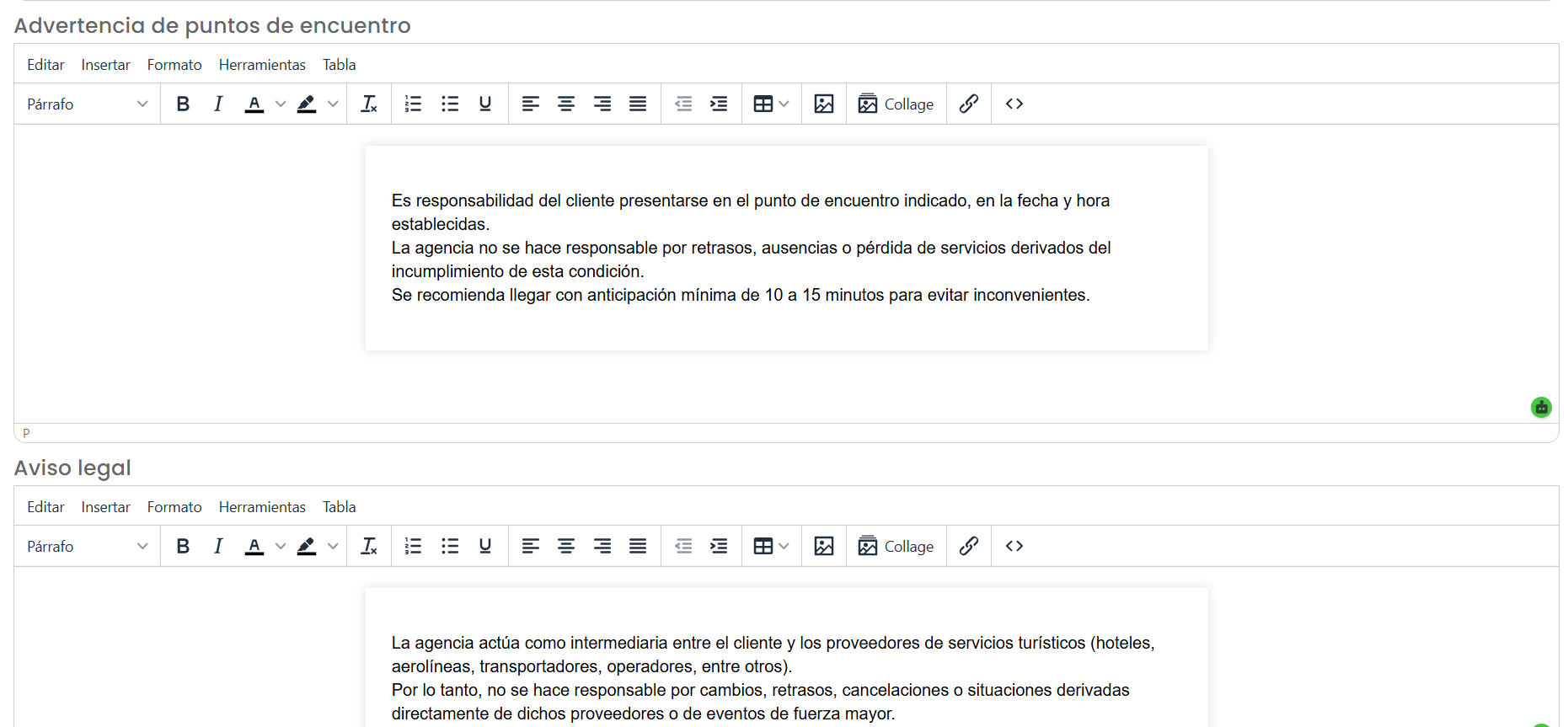Viewport: 1568px width, 727px height.
Task: Insert bullet list in Aviso legal editor
Action: coord(450,546)
